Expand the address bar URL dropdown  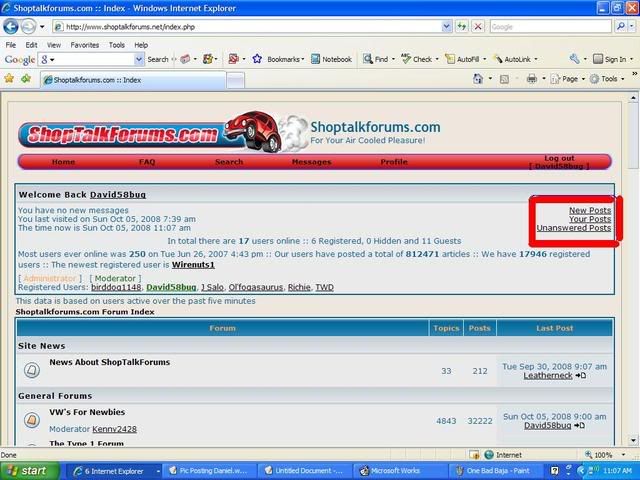coord(446,27)
